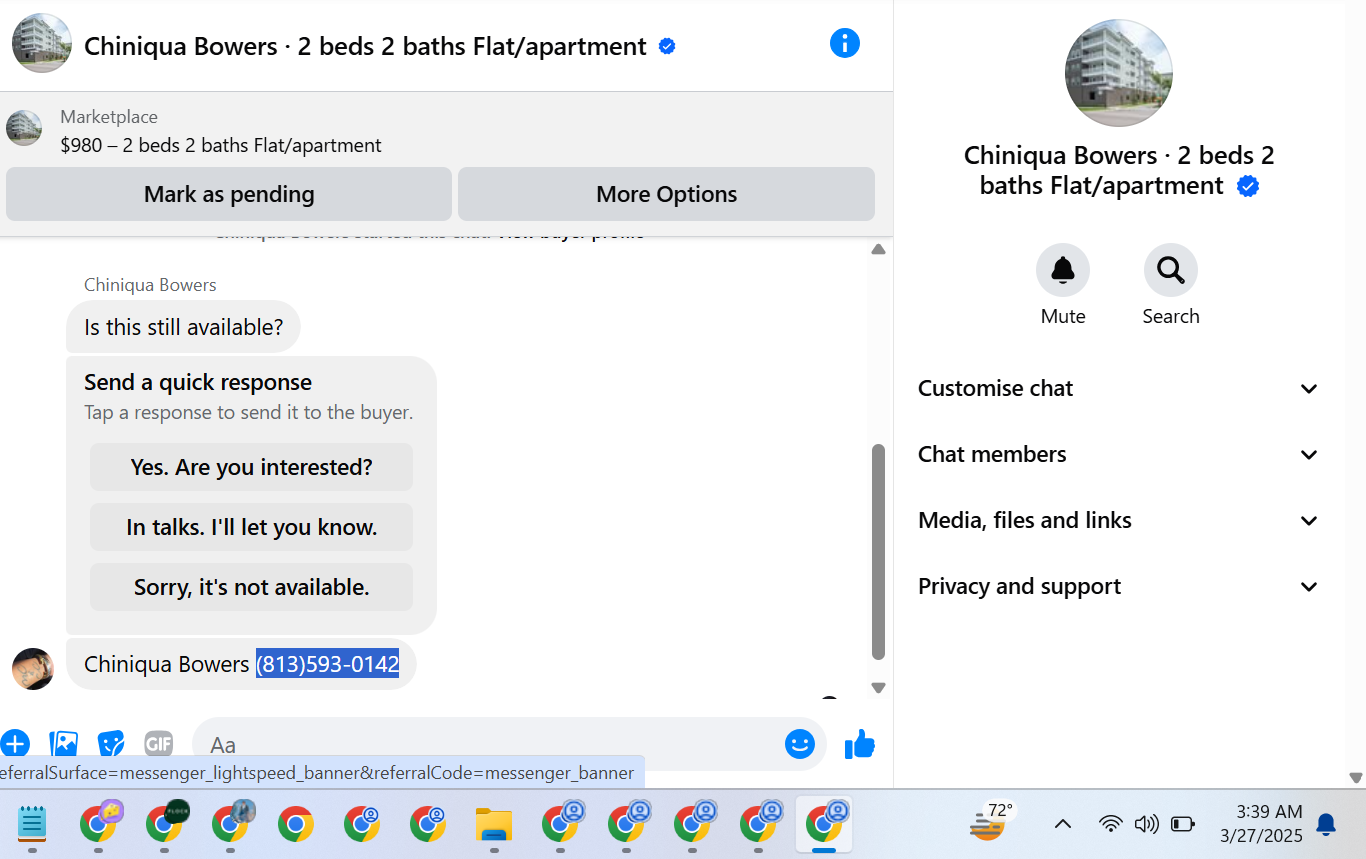Mark the listing as pending
Image resolution: width=1366 pixels, height=859 pixels.
pos(229,194)
